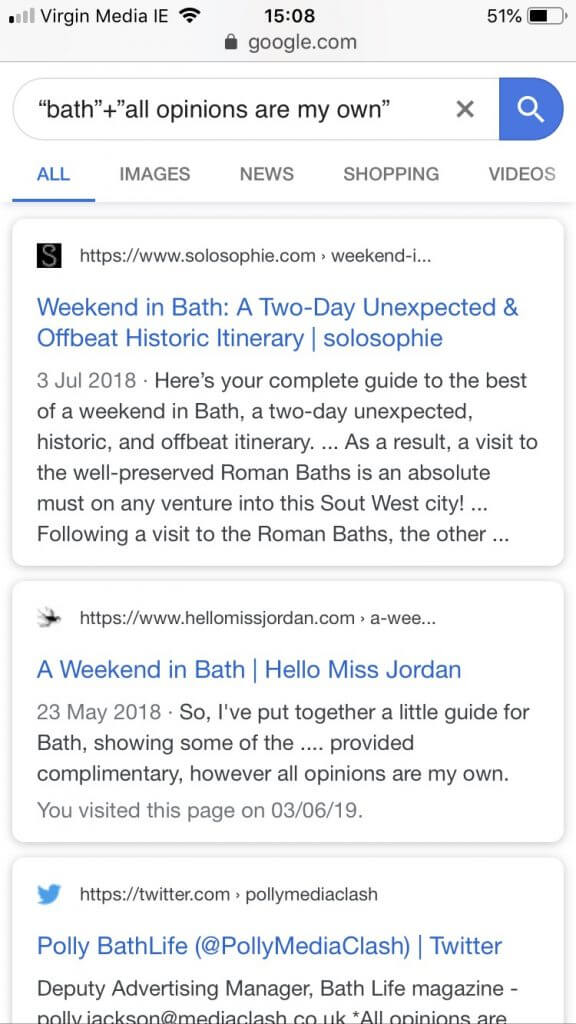Open the A Weekend in Bath article link
This screenshot has width=576, height=1024.
248,669
